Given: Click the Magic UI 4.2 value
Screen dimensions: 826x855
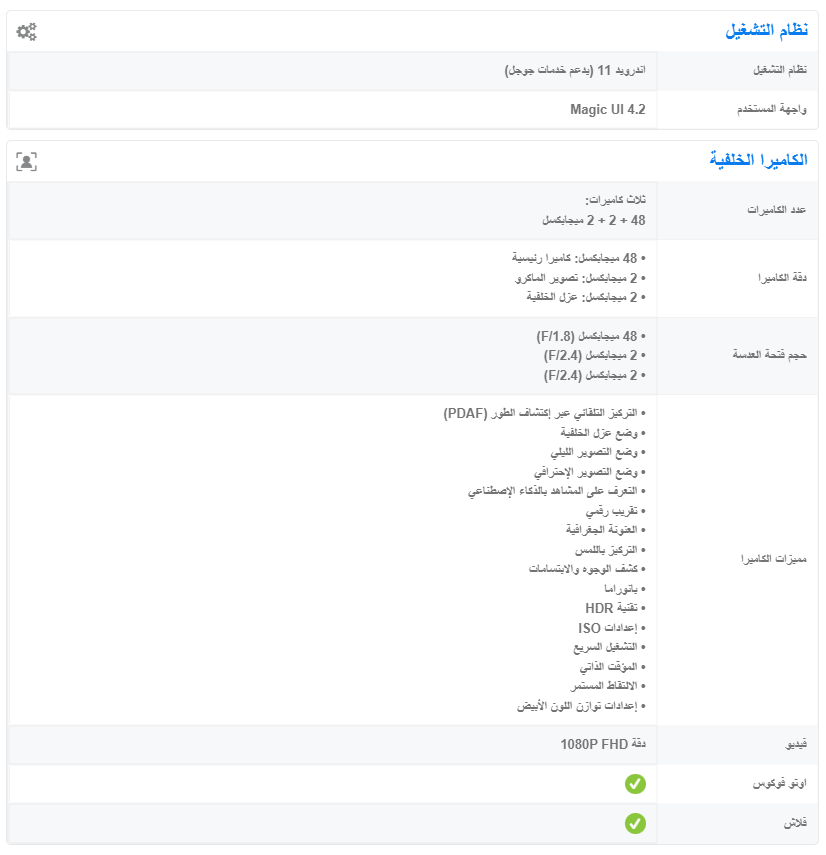Looking at the screenshot, I should coord(608,109).
